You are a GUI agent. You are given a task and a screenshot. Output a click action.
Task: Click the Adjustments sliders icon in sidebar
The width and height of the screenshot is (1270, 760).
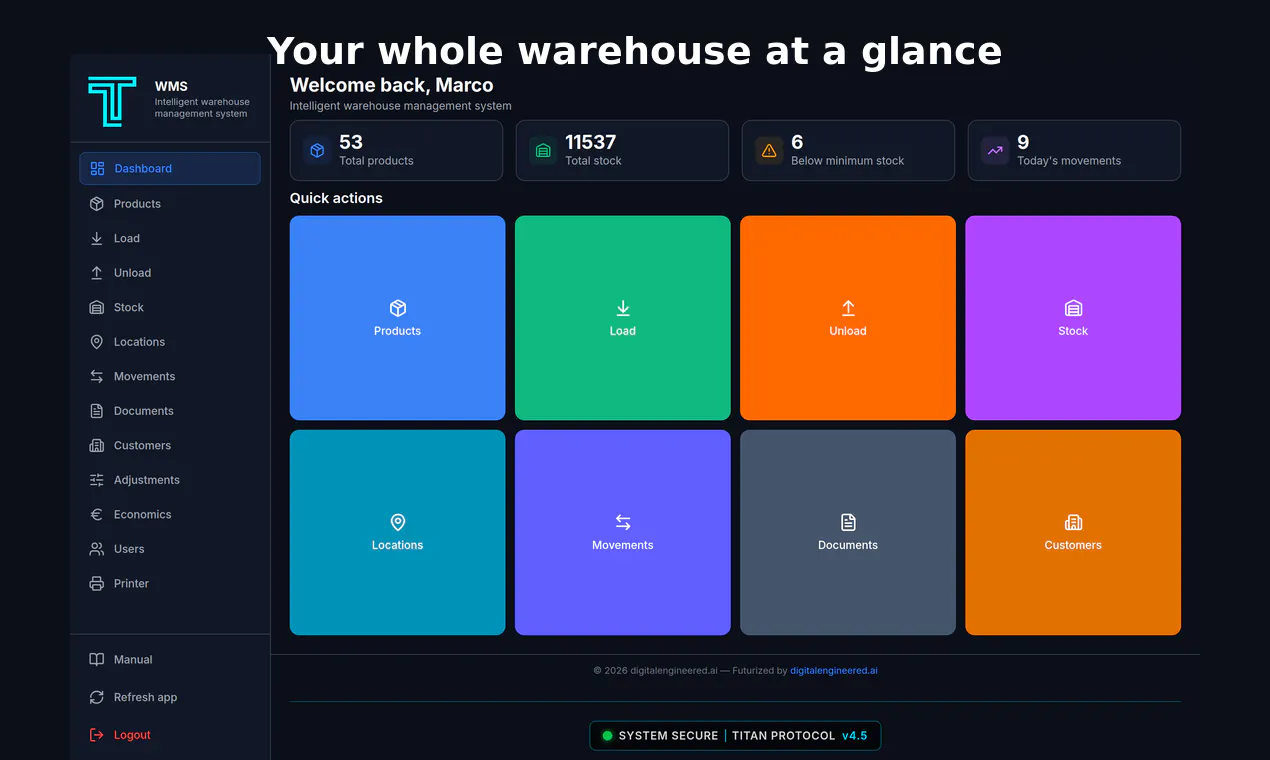pyautogui.click(x=97, y=480)
